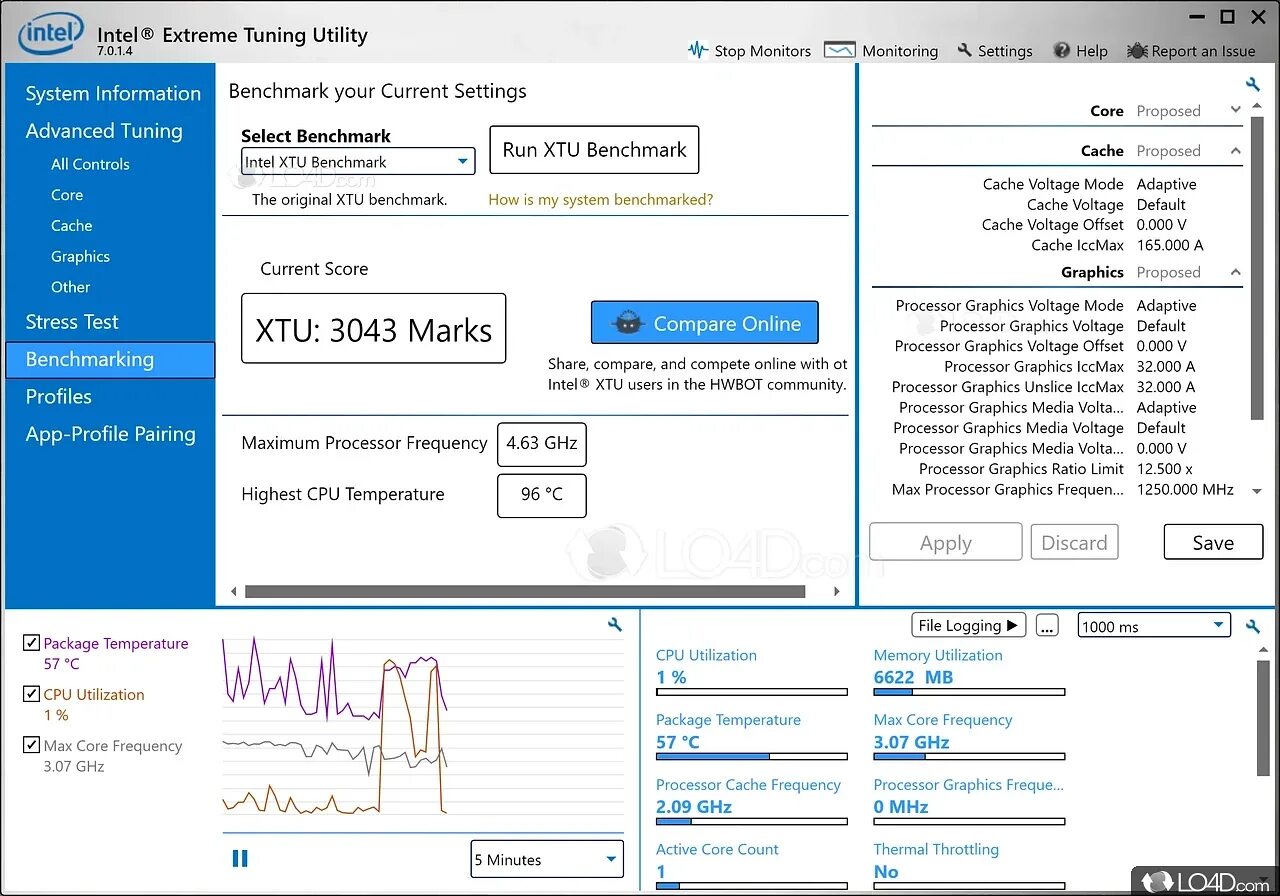Screen dimensions: 1280x896
Task: Select All Controls under Advanced Tuning
Action: 90,164
